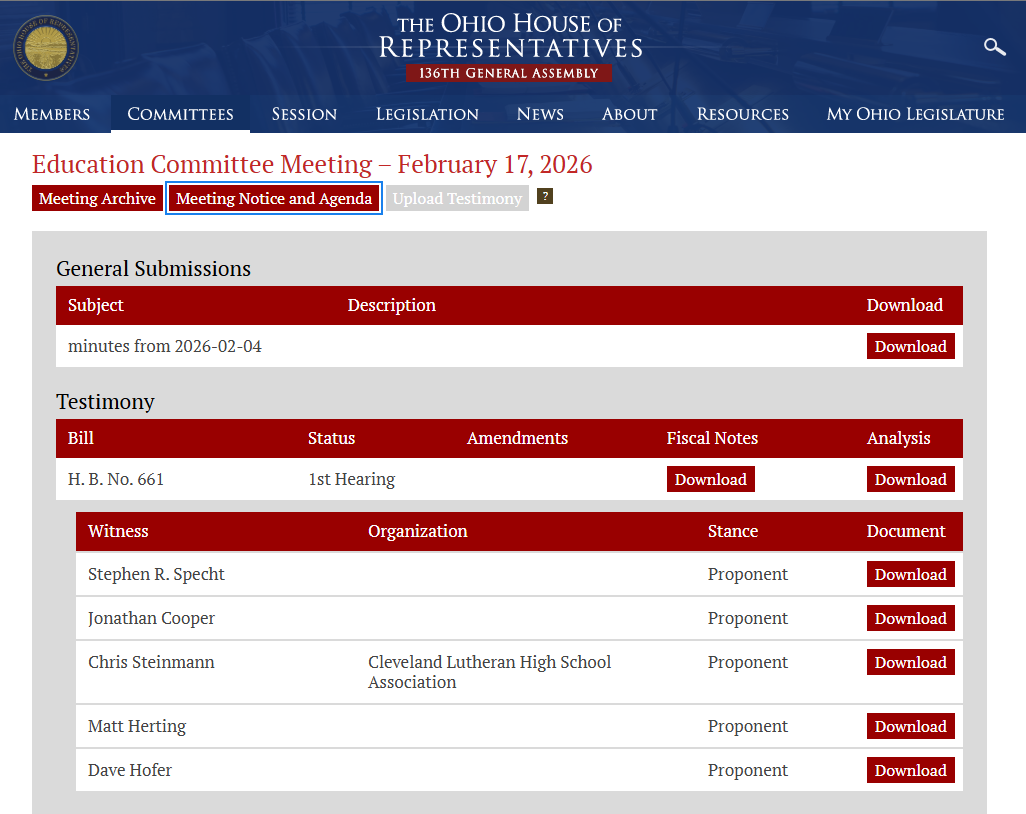Download Dave Hofer testimony document
The width and height of the screenshot is (1026, 814).
[x=910, y=770]
